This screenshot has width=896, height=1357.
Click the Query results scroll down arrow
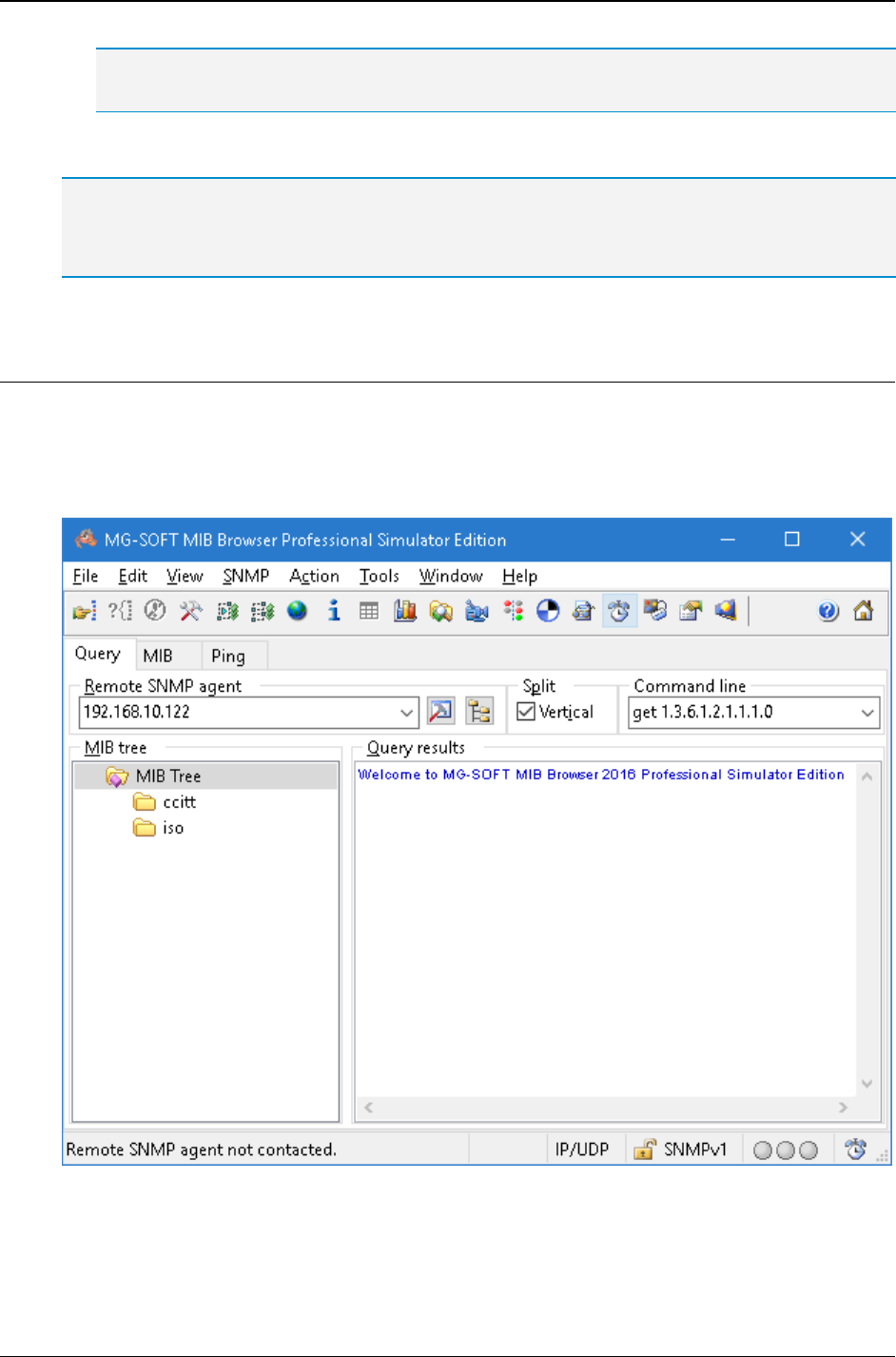click(867, 1083)
